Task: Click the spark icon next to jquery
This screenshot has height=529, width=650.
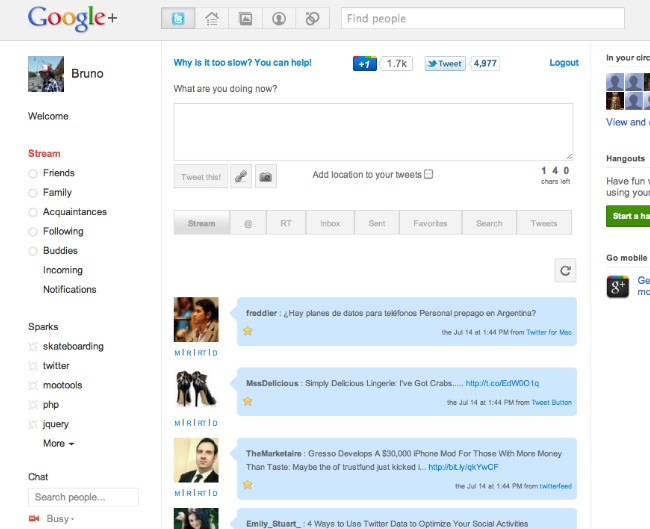Action: pos(33,424)
